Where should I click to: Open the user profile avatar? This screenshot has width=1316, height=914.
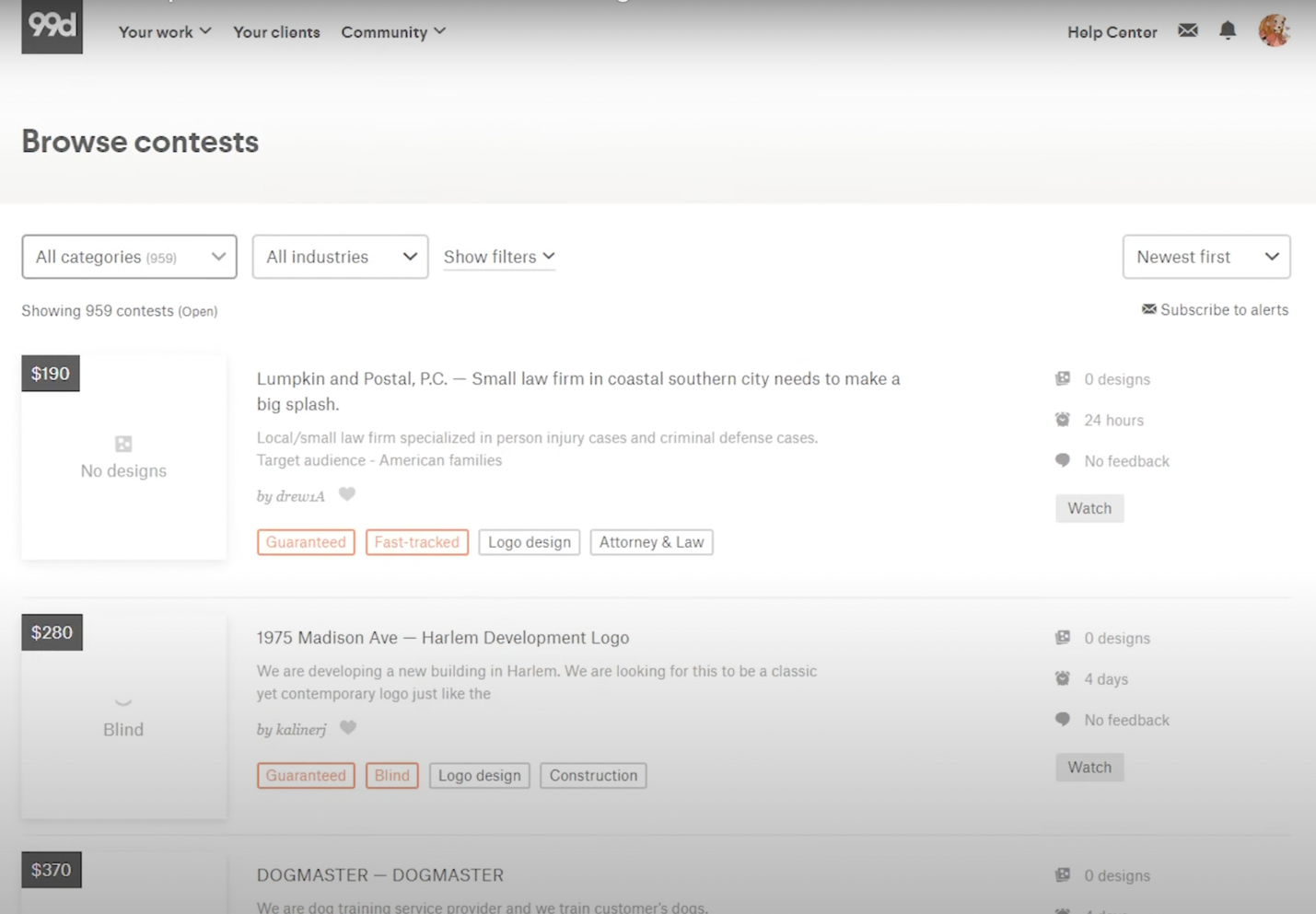[x=1274, y=31]
